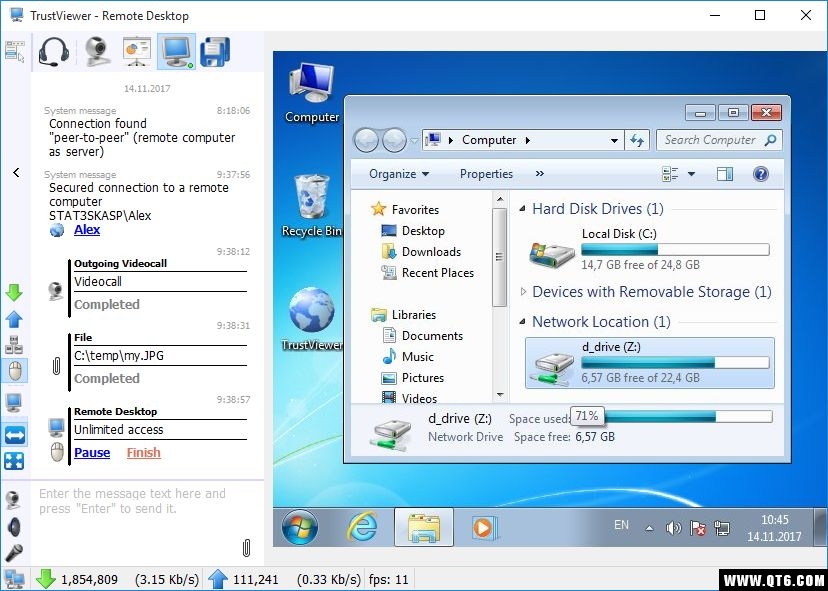This screenshot has width=828, height=591.
Task: Click Explorer forward navigation button
Action: pyautogui.click(x=394, y=140)
